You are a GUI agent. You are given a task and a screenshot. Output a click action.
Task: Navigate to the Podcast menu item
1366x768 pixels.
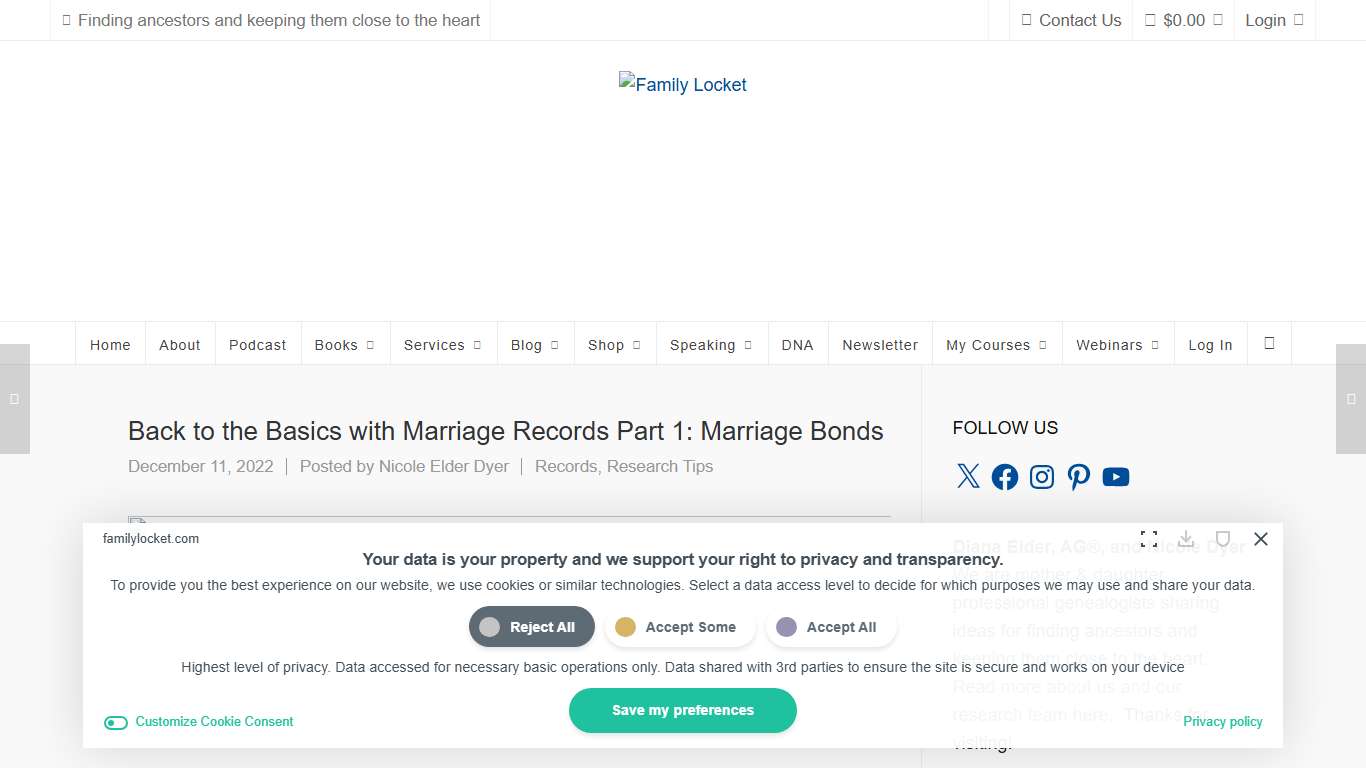(x=257, y=344)
